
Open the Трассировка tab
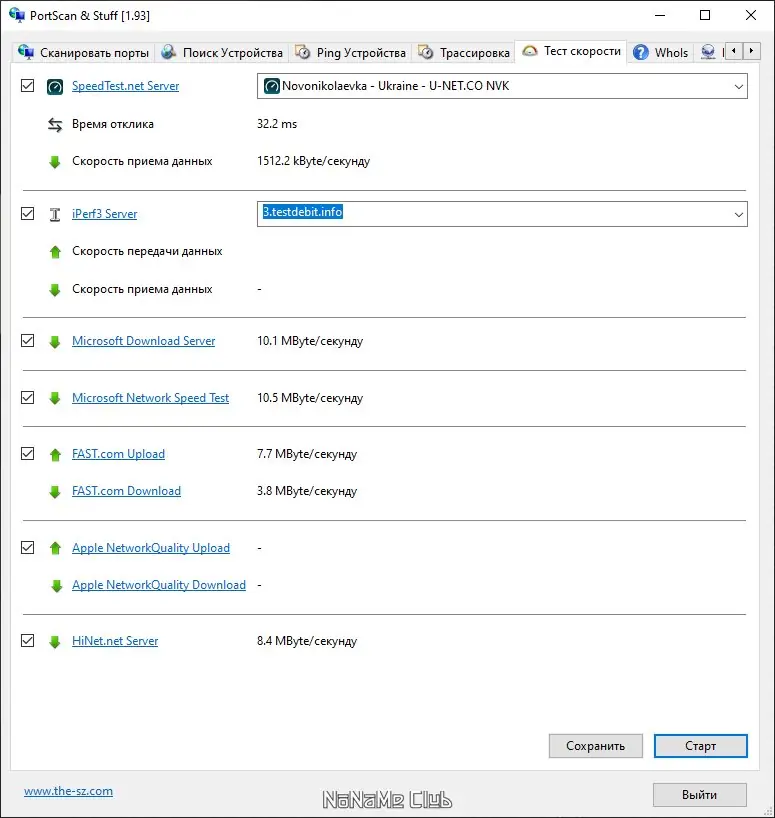pyautogui.click(x=464, y=52)
